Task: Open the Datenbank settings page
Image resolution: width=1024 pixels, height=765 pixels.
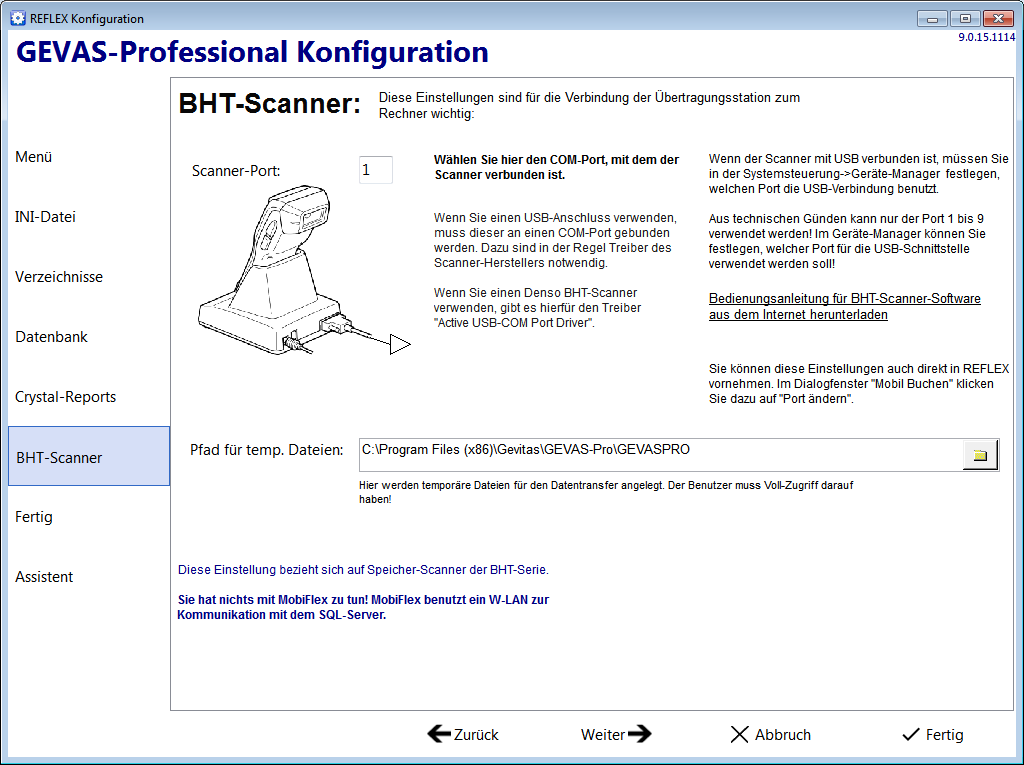Action: pos(51,337)
